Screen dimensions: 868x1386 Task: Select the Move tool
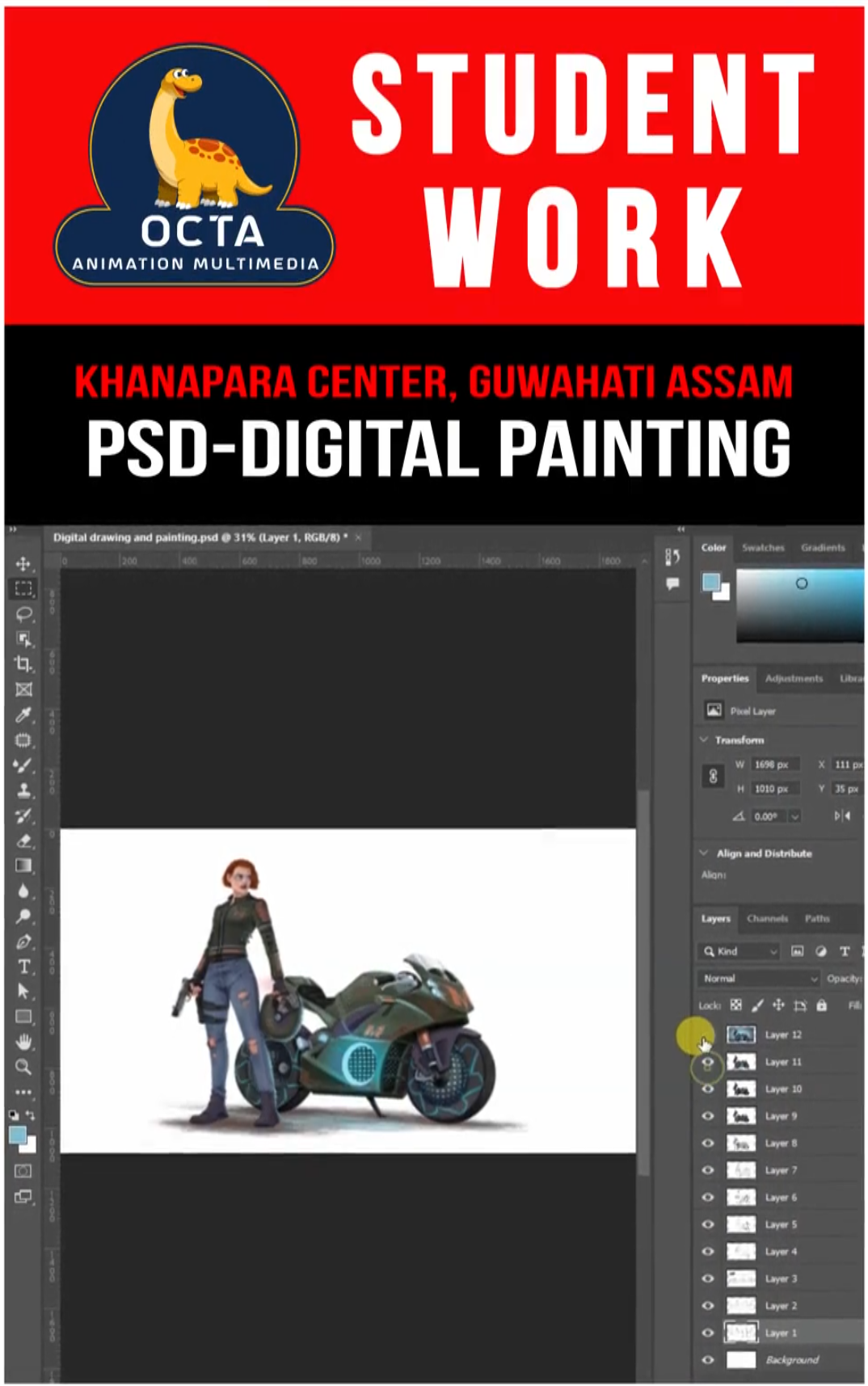click(23, 563)
